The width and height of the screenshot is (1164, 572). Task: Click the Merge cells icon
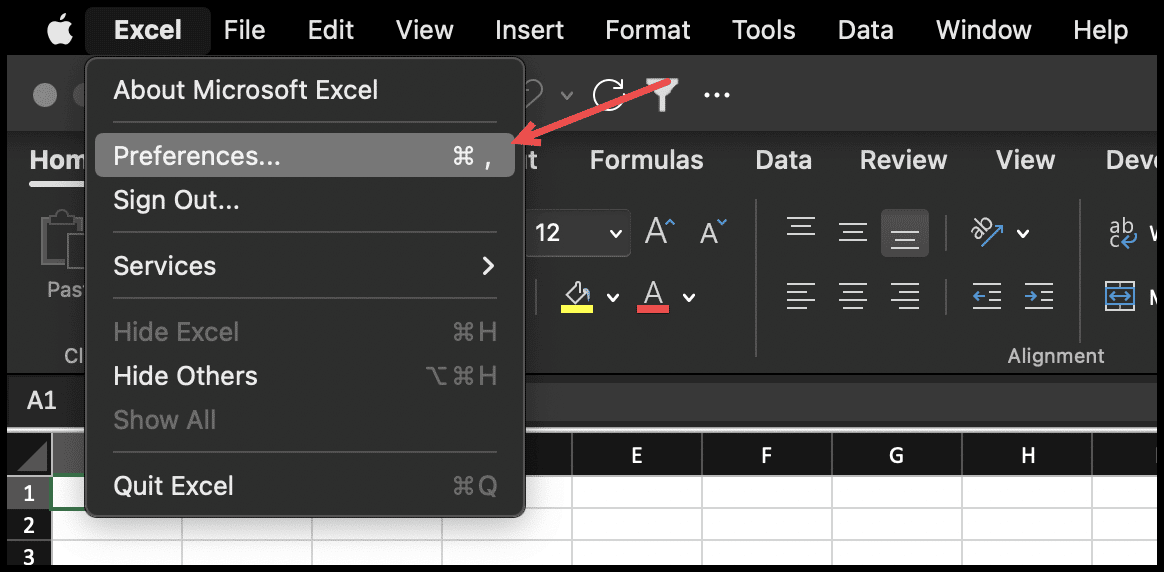click(x=1119, y=296)
